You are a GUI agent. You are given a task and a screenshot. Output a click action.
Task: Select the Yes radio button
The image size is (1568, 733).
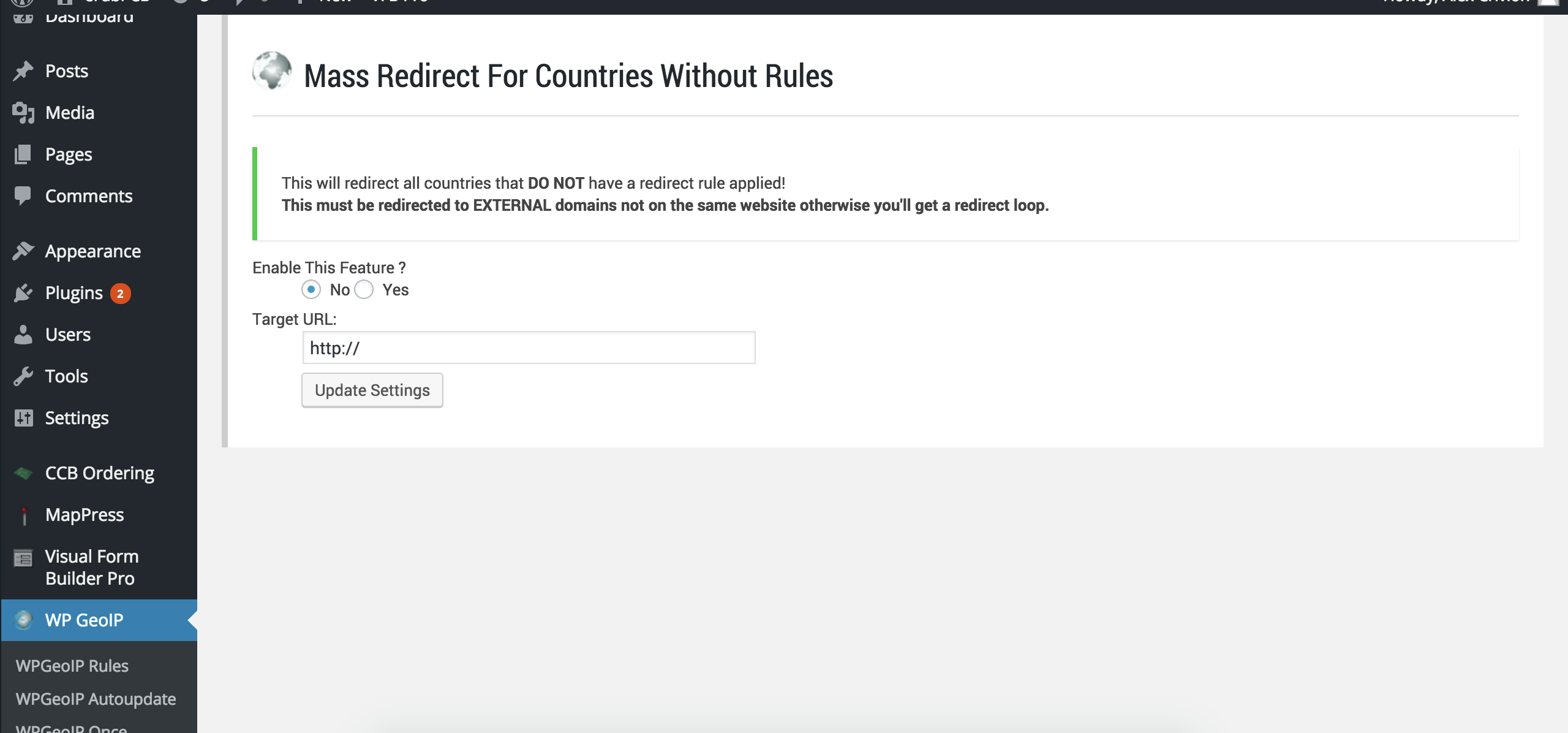[364, 289]
